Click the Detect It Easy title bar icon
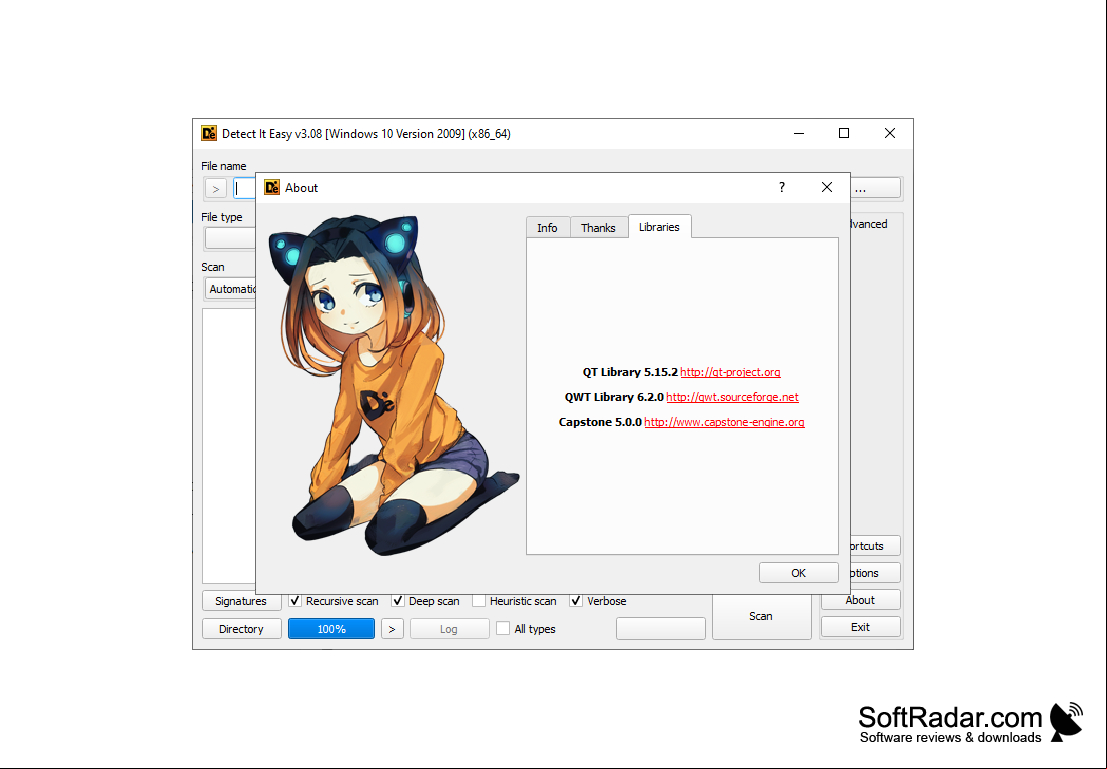Screen dimensions: 1107x769 [209, 133]
